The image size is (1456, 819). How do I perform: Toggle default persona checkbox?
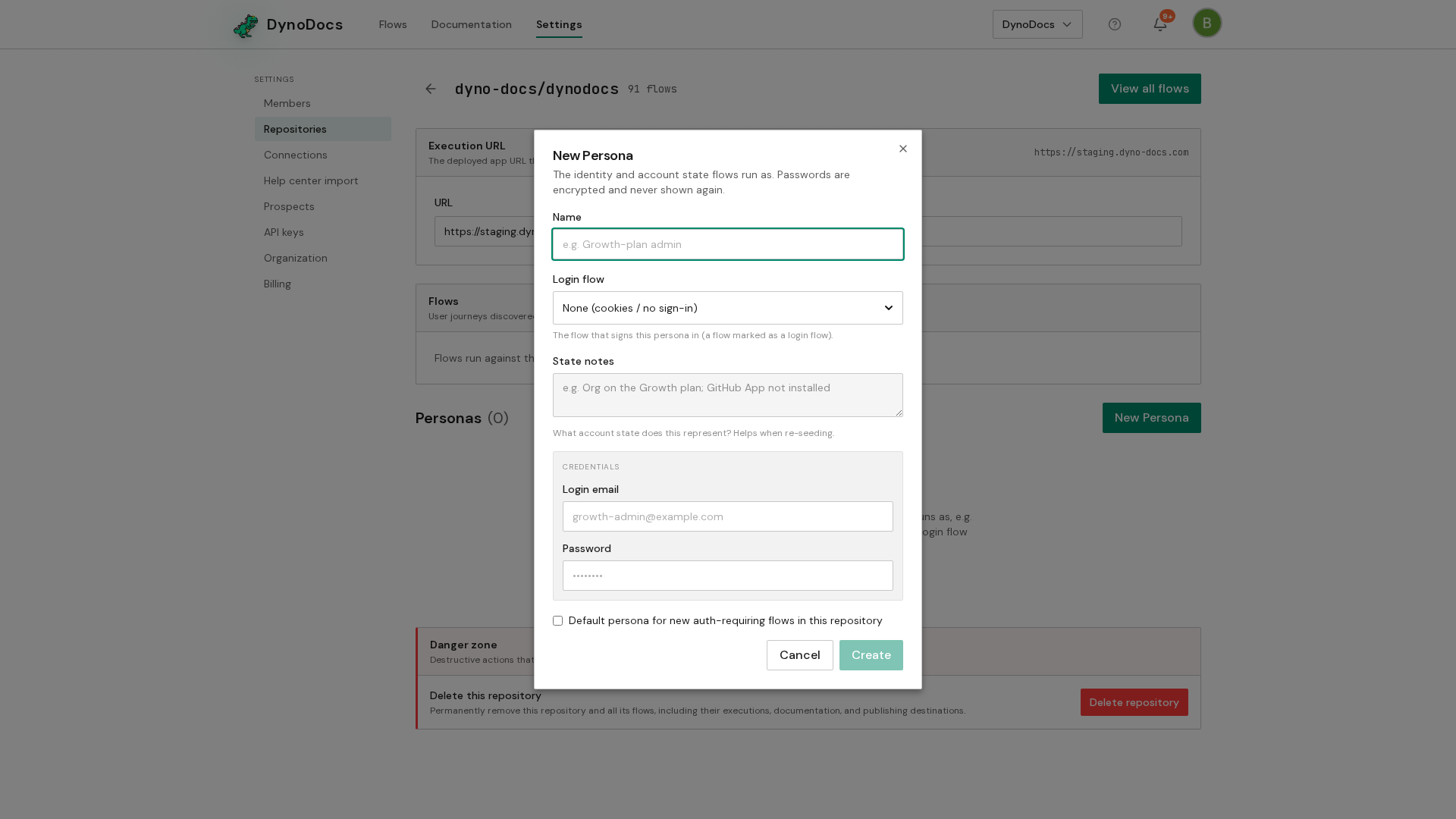click(558, 621)
